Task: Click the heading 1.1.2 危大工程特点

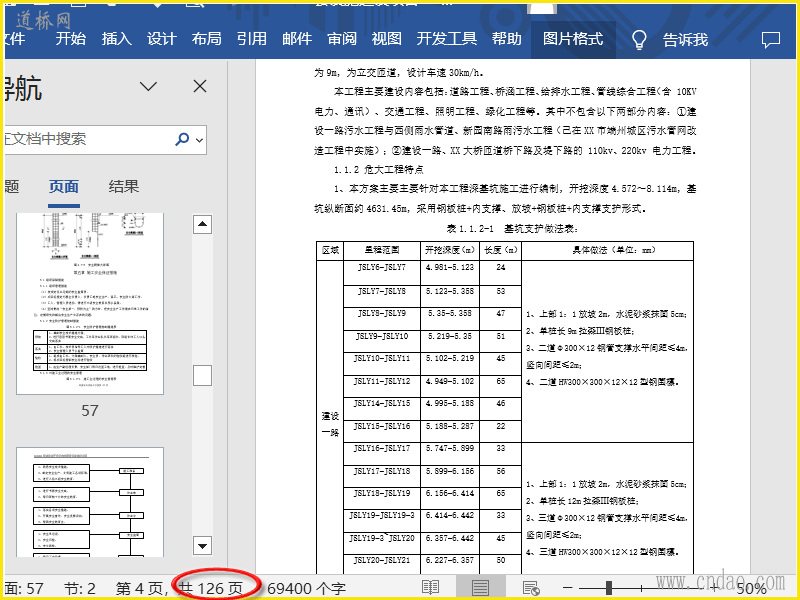Action: pos(379,169)
